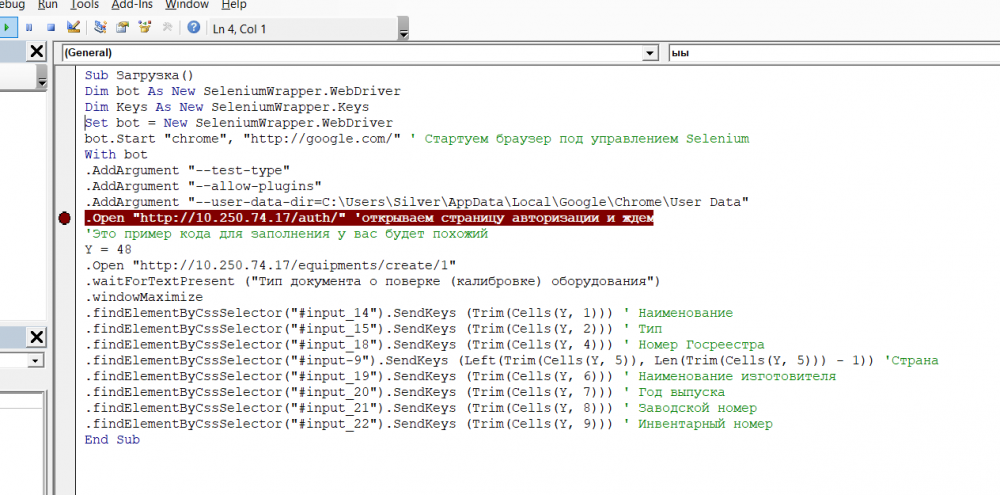The width and height of the screenshot is (1000, 495).
Task: Click the Break (pause) toolbar icon
Action: 29,28
